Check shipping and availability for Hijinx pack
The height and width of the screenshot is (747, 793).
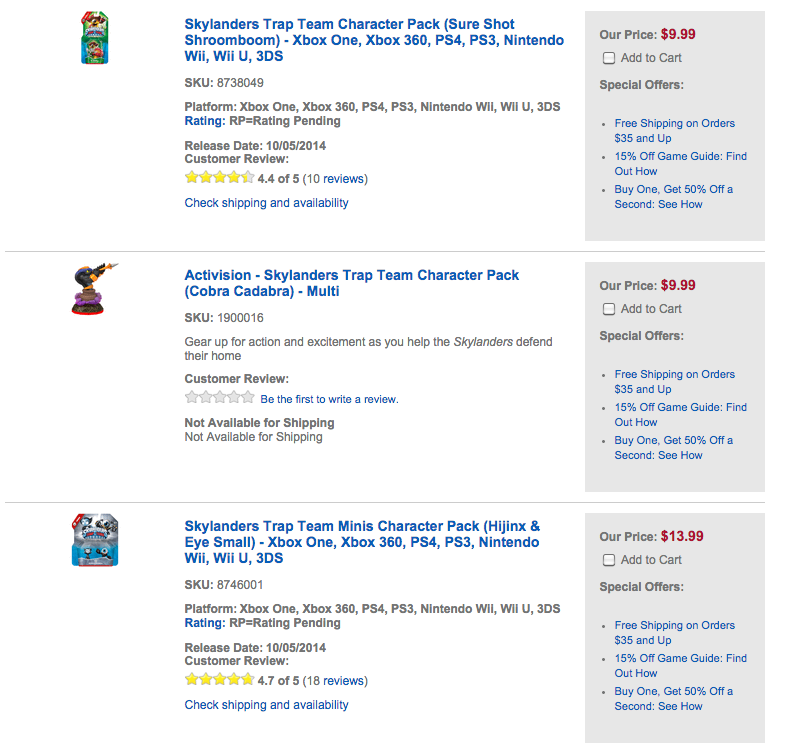click(266, 705)
